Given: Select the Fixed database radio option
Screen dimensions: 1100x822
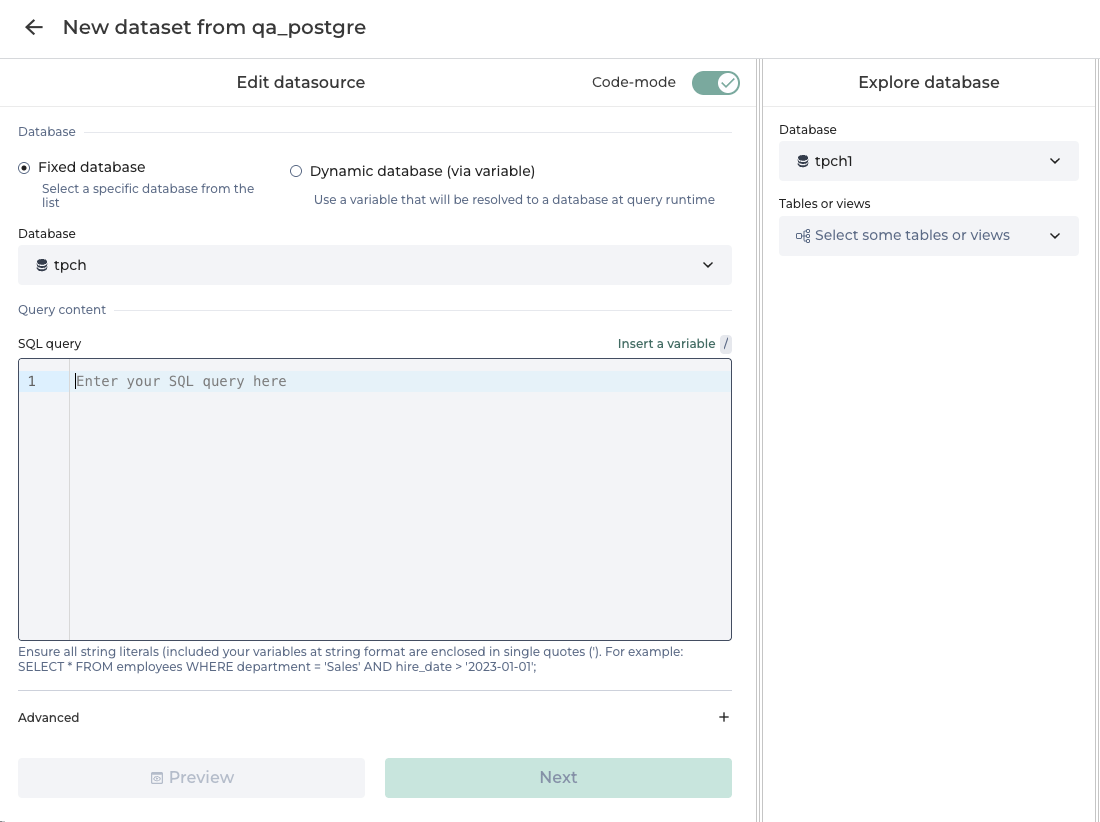Looking at the screenshot, I should click(x=24, y=168).
